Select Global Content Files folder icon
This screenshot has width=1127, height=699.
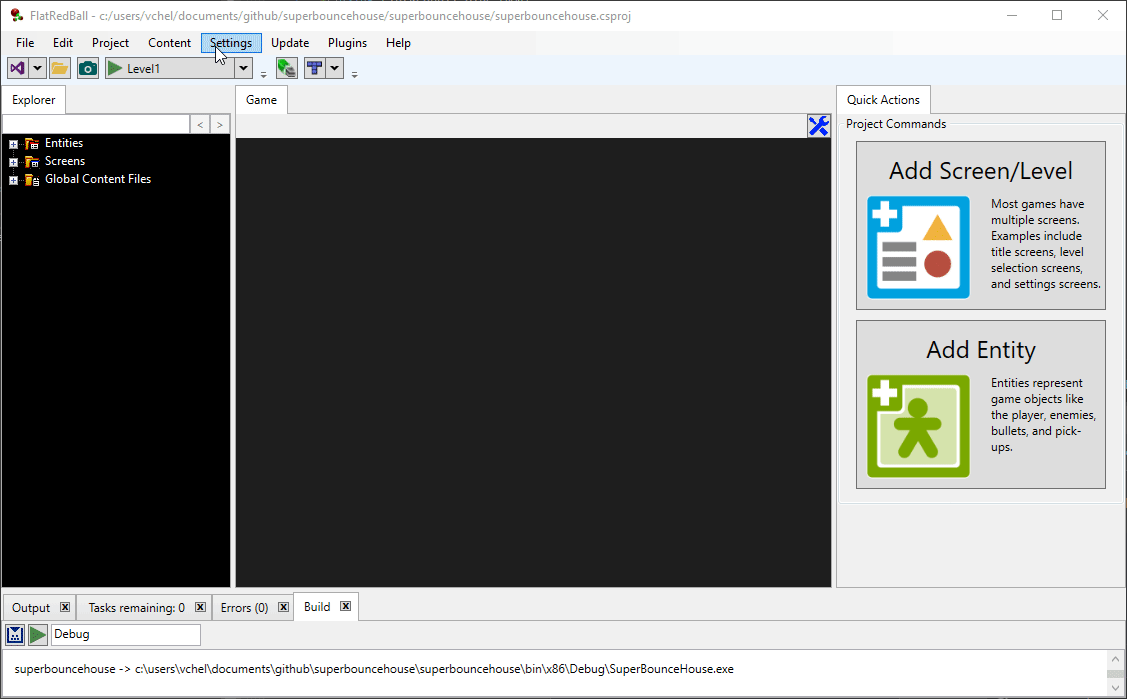pos(32,180)
